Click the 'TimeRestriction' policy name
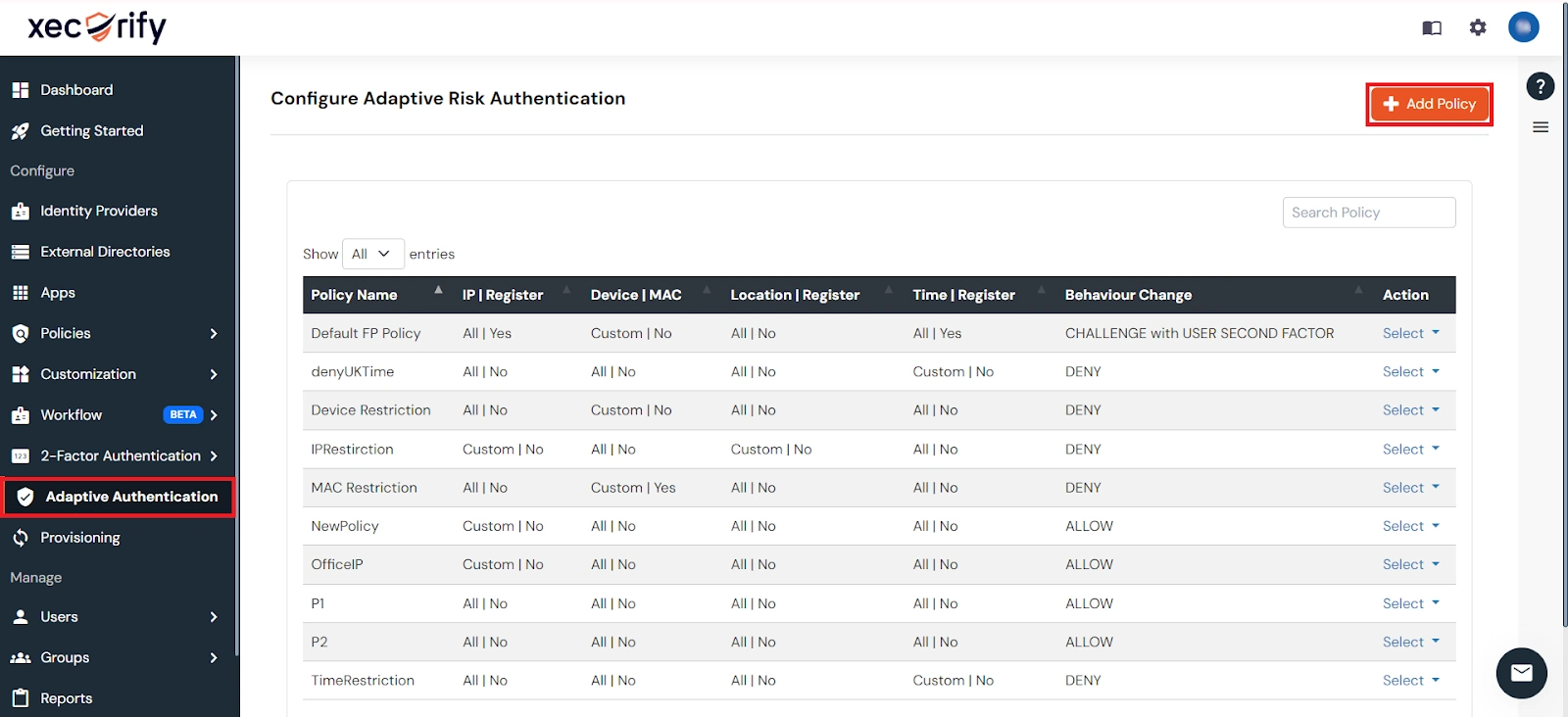This screenshot has width=1568, height=717. [x=363, y=681]
